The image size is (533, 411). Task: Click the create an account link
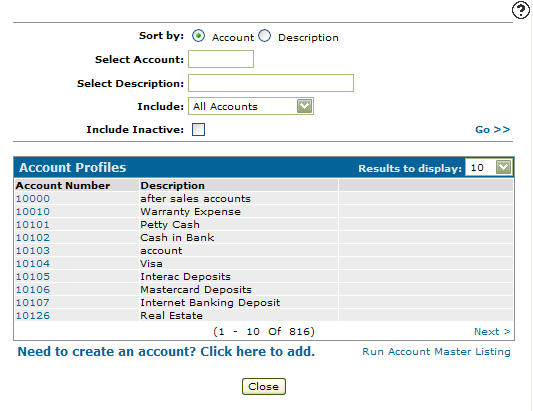click(x=166, y=352)
